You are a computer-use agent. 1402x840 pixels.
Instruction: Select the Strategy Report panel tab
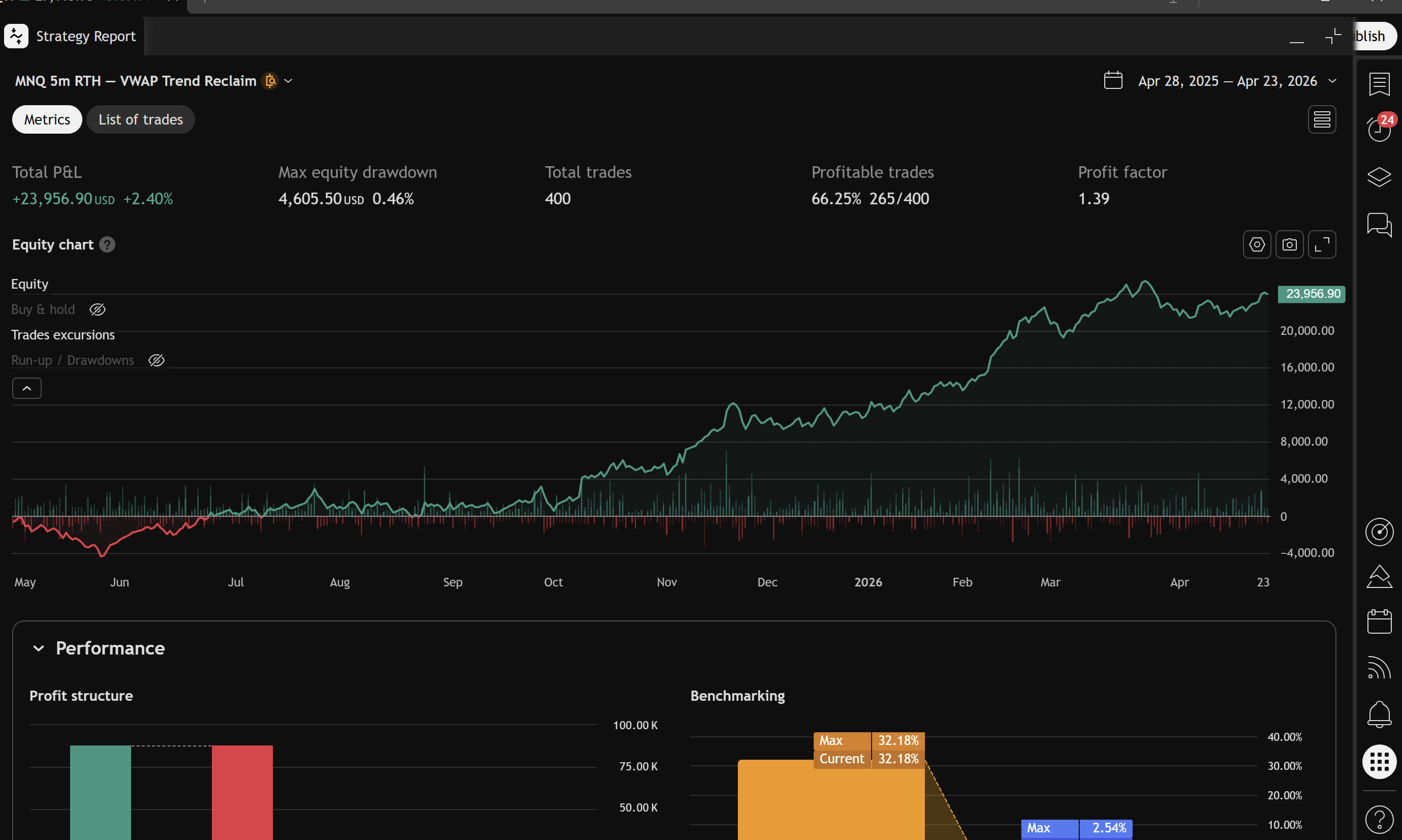pyautogui.click(x=73, y=36)
